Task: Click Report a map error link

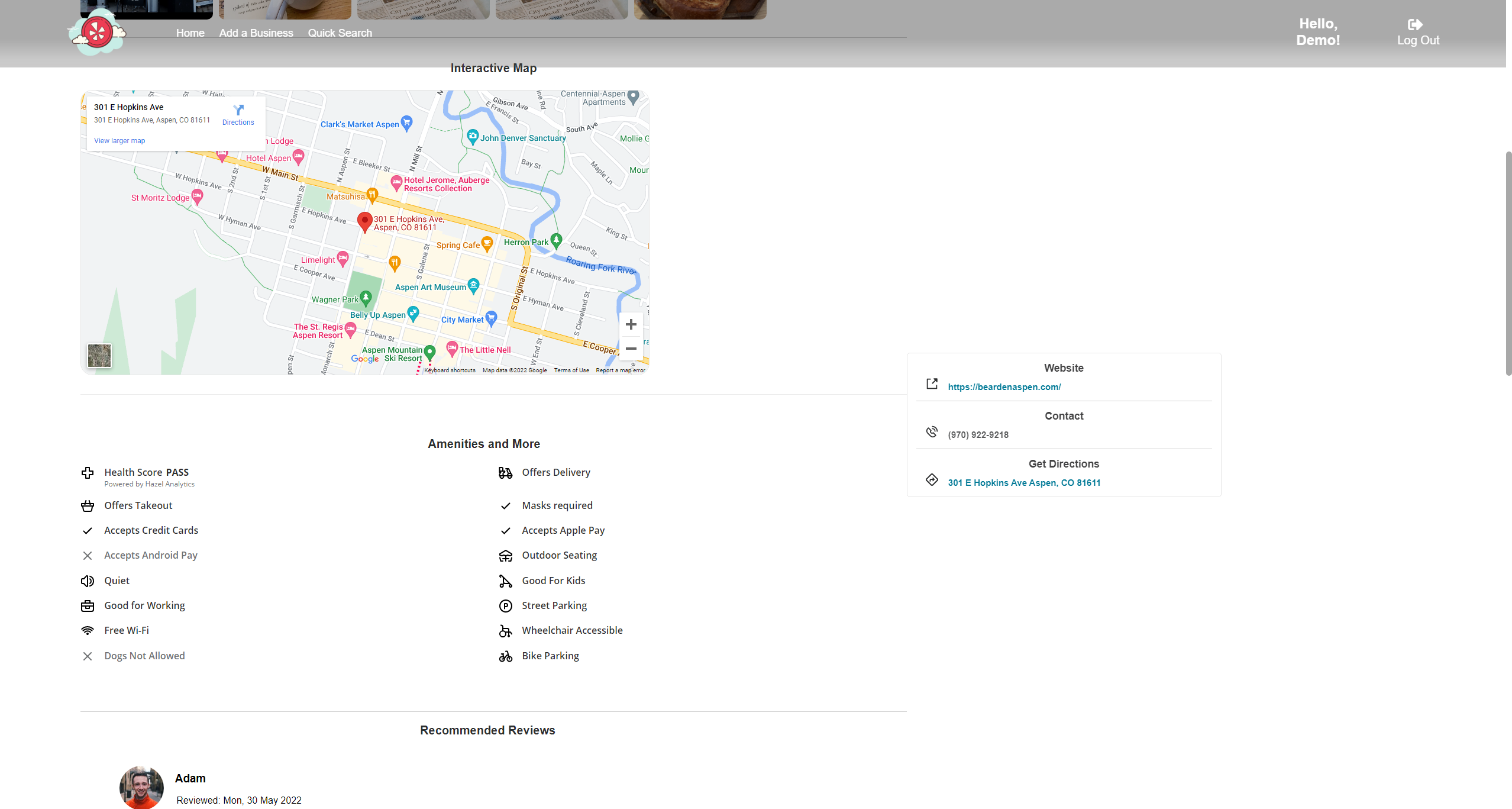Action: point(621,370)
